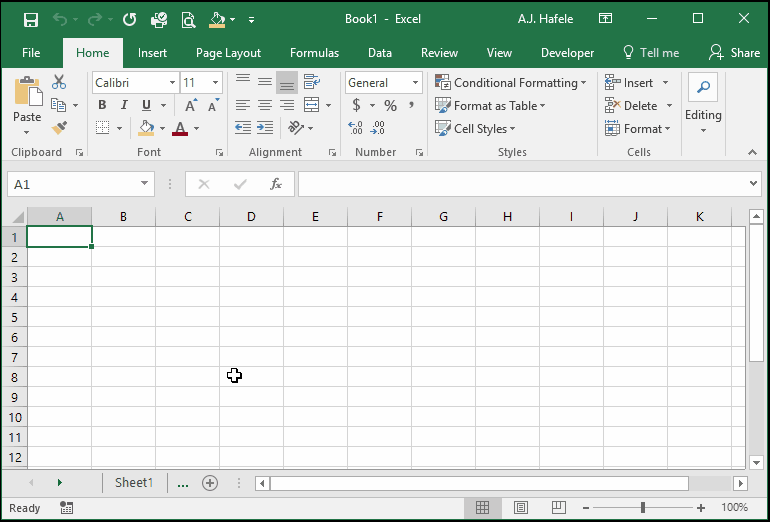Click the Tell me search box
The height and width of the screenshot is (522, 770).
click(x=651, y=53)
